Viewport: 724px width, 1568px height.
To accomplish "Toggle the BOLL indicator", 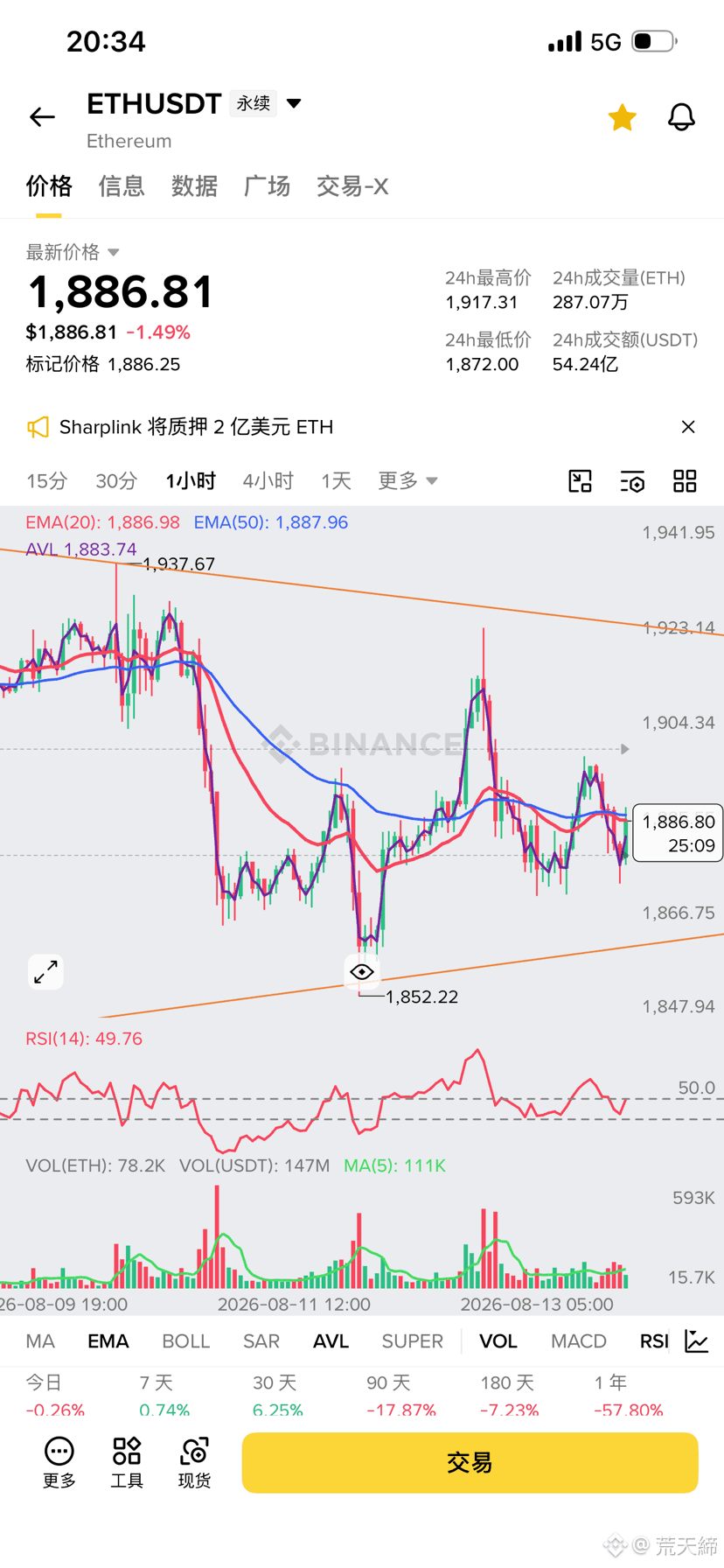I will [186, 1341].
